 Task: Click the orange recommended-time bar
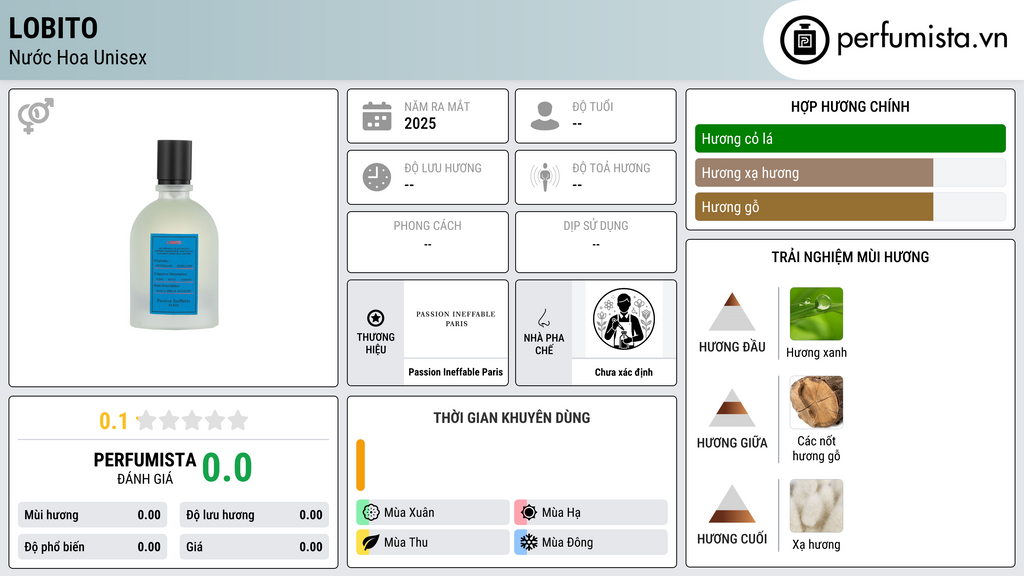[x=360, y=465]
